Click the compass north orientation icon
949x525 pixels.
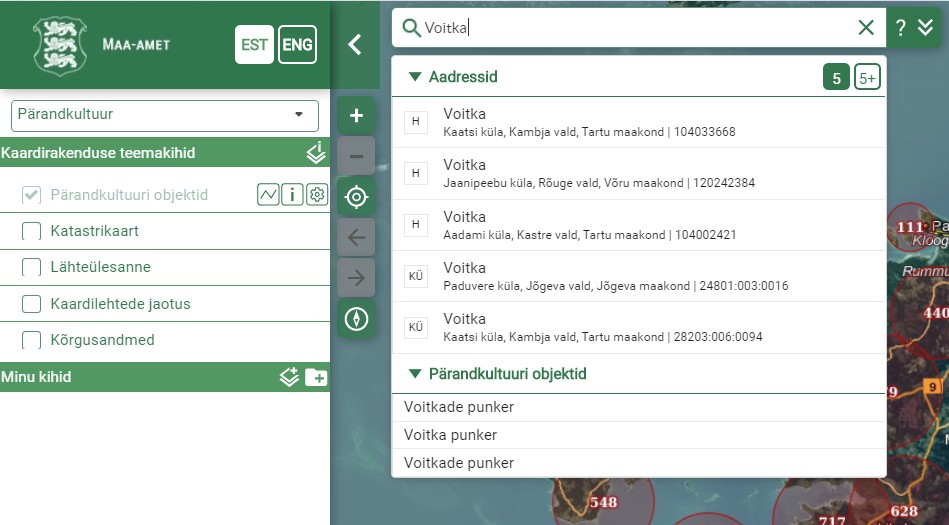pyautogui.click(x=356, y=319)
